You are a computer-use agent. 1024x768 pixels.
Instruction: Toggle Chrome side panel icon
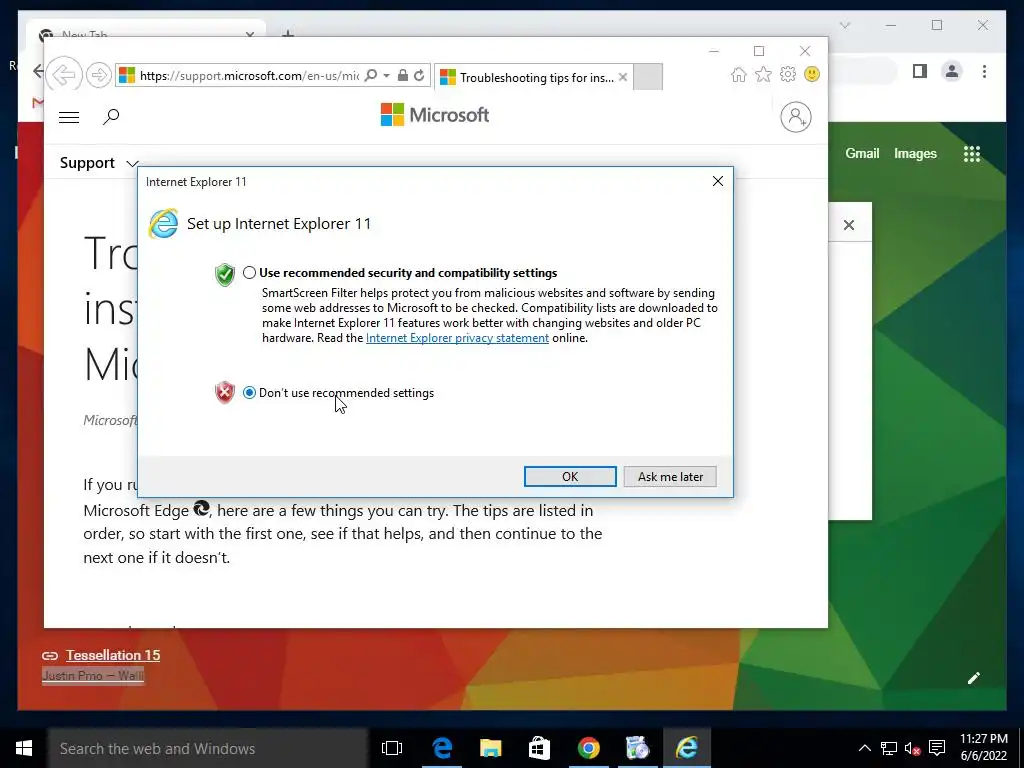point(920,71)
